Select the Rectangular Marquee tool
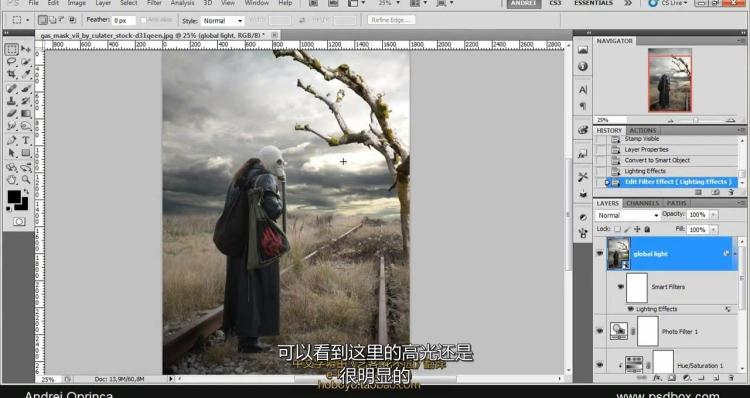 point(12,49)
